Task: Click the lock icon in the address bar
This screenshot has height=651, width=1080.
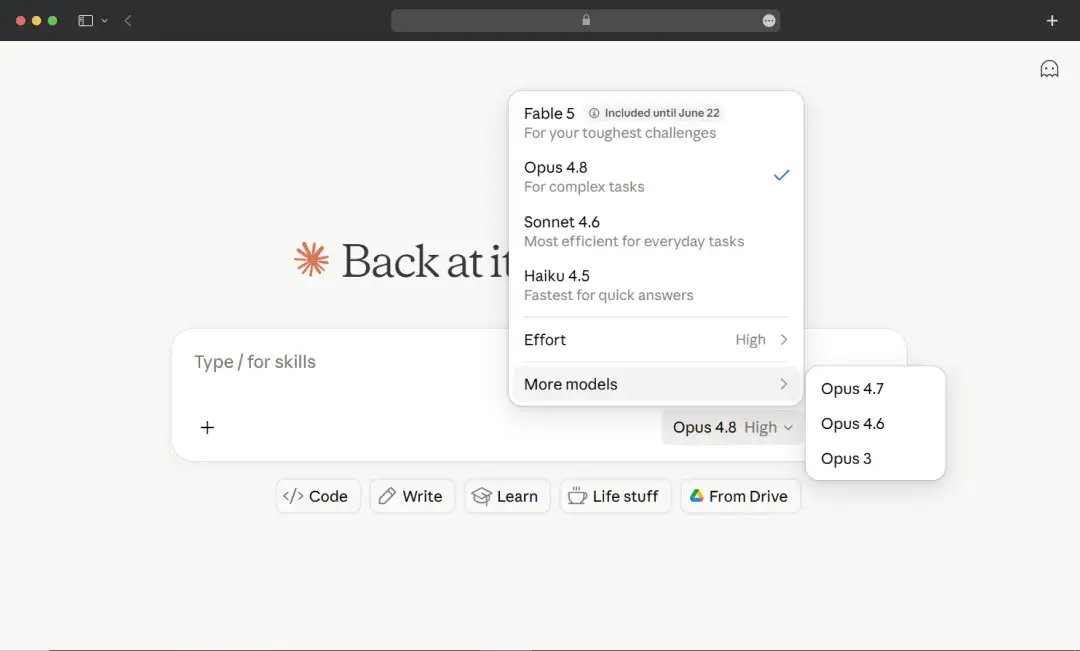Action: (586, 20)
